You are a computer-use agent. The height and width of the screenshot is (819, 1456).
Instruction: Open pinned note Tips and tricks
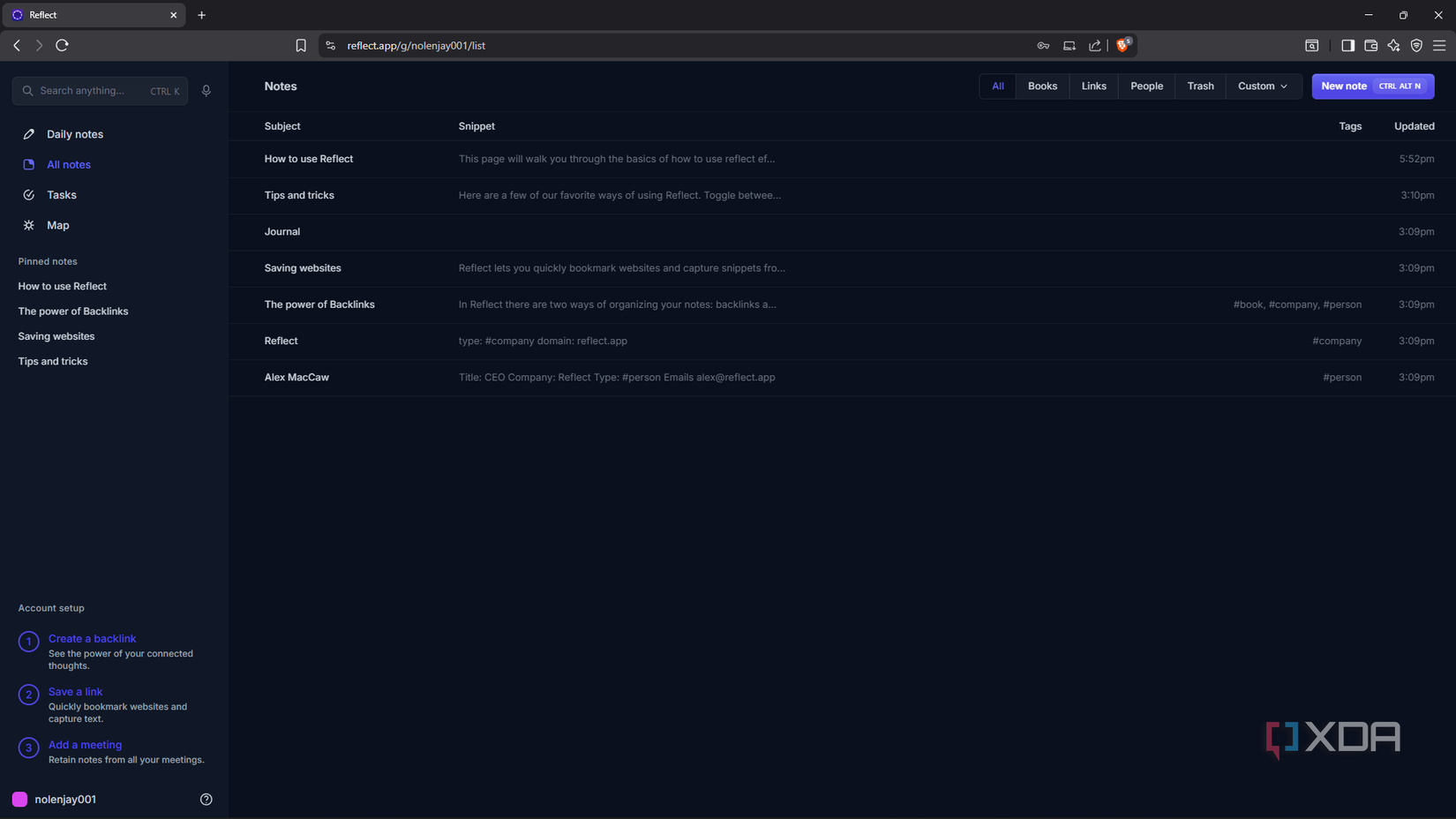click(x=53, y=362)
